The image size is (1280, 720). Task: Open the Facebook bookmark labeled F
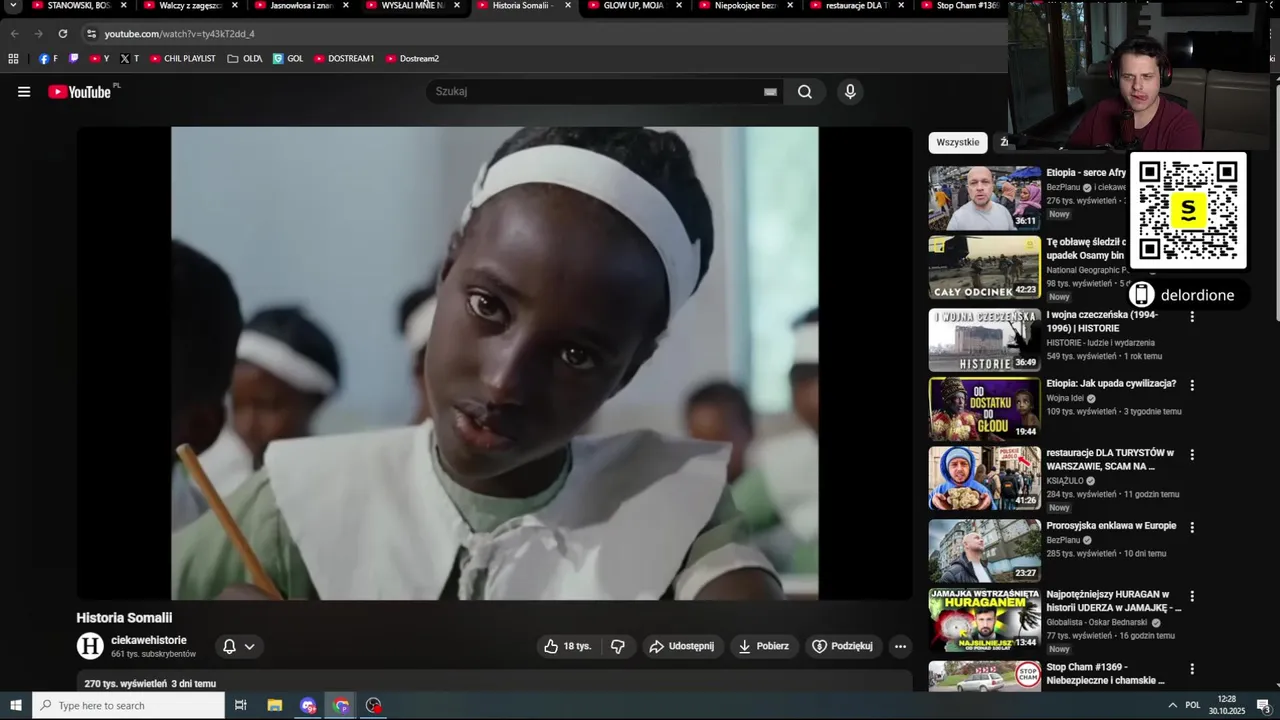[x=48, y=58]
